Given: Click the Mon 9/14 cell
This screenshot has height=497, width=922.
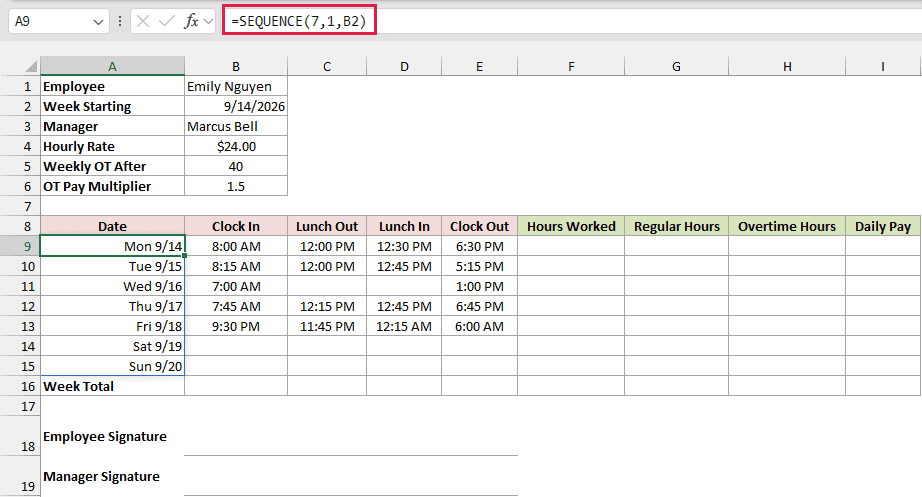Looking at the screenshot, I should pyautogui.click(x=112, y=246).
